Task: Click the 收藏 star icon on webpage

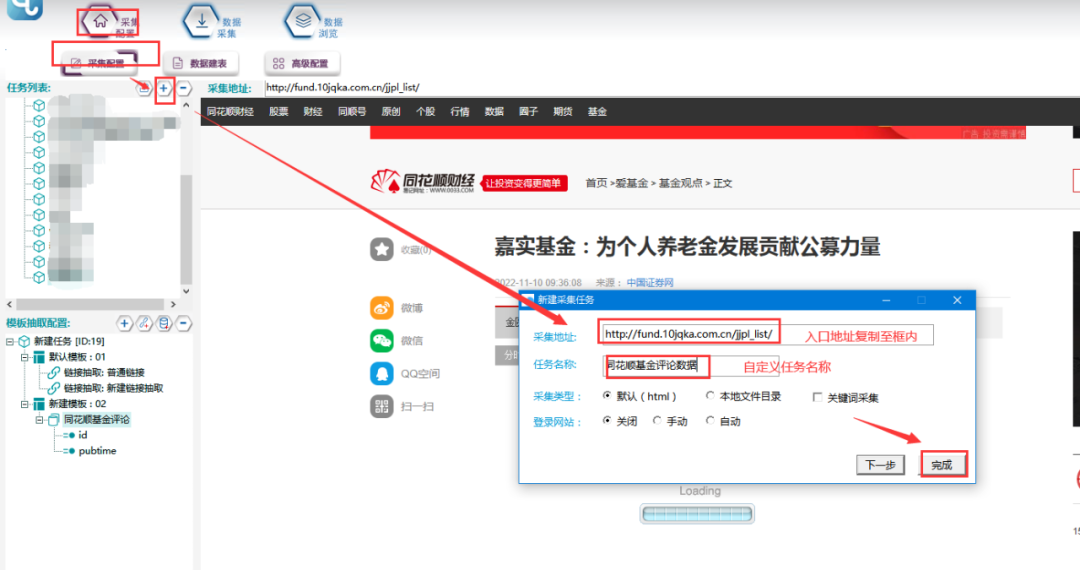Action: click(x=382, y=249)
